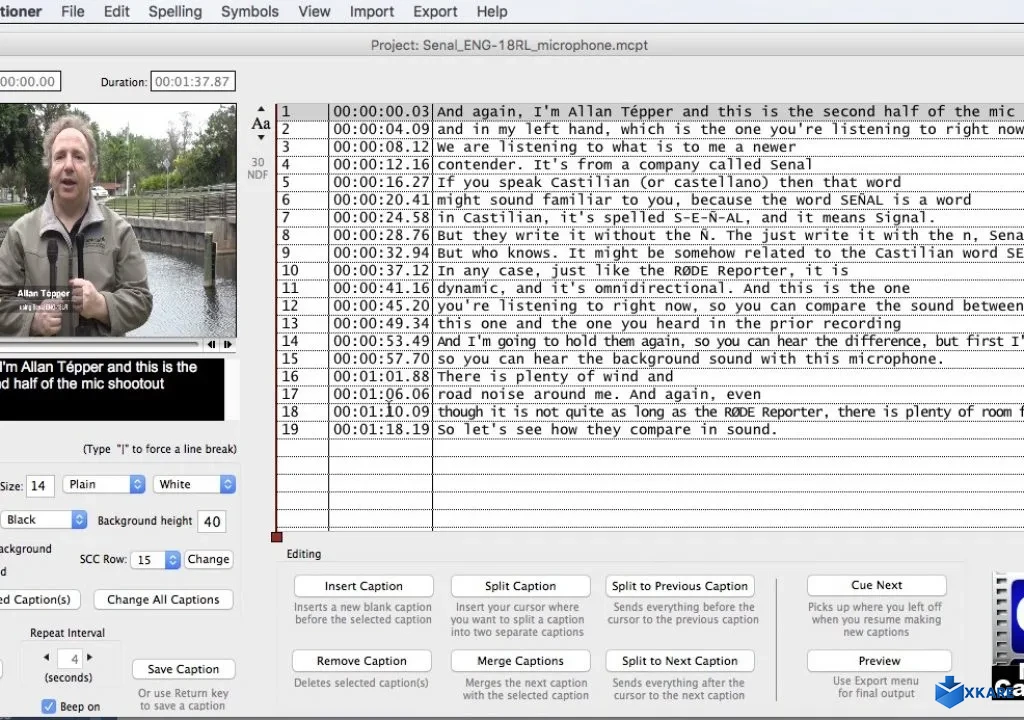Open the Plain font style dropdown
The image size is (1024, 720).
click(x=104, y=484)
